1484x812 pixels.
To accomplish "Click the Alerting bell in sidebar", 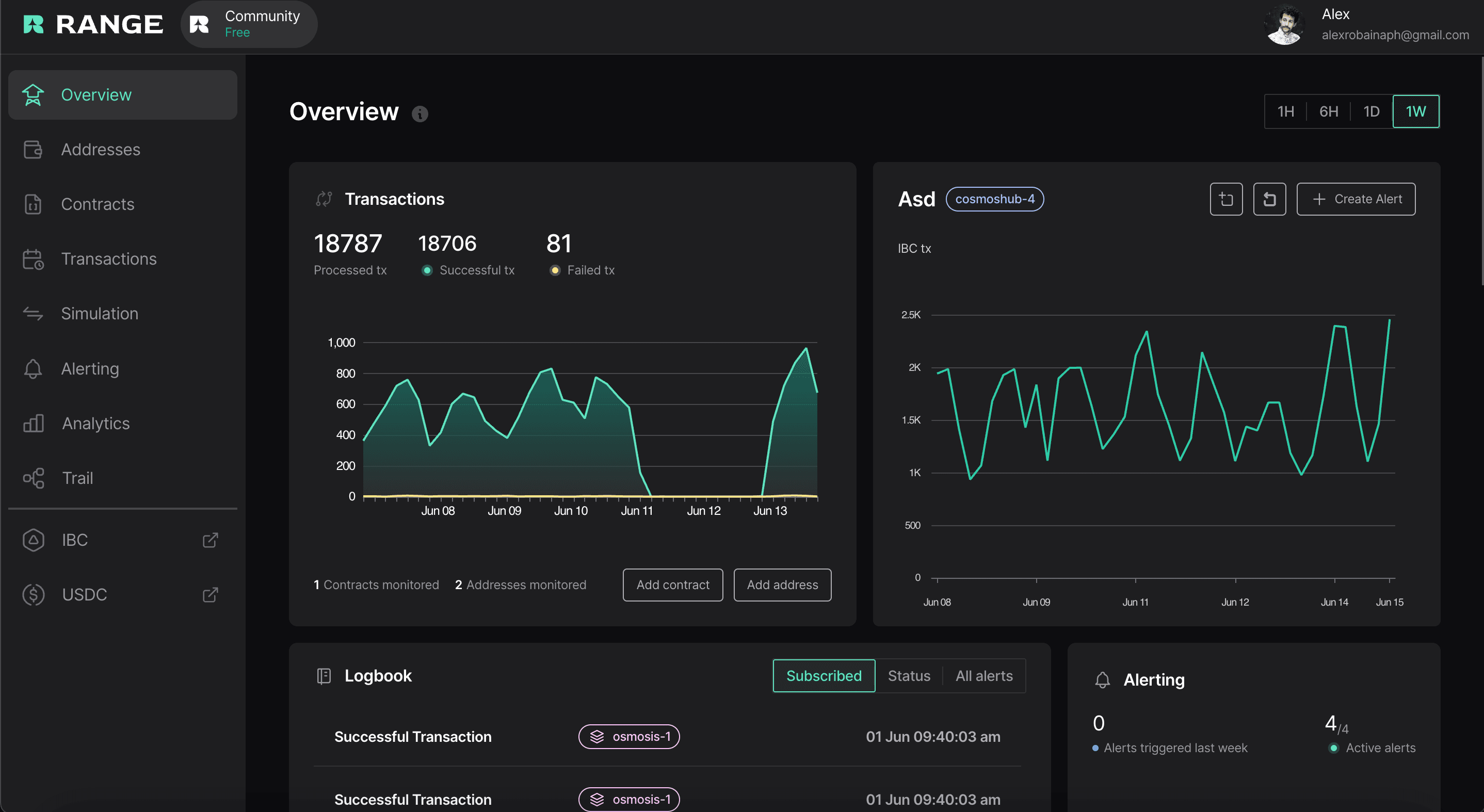I will pos(33,368).
